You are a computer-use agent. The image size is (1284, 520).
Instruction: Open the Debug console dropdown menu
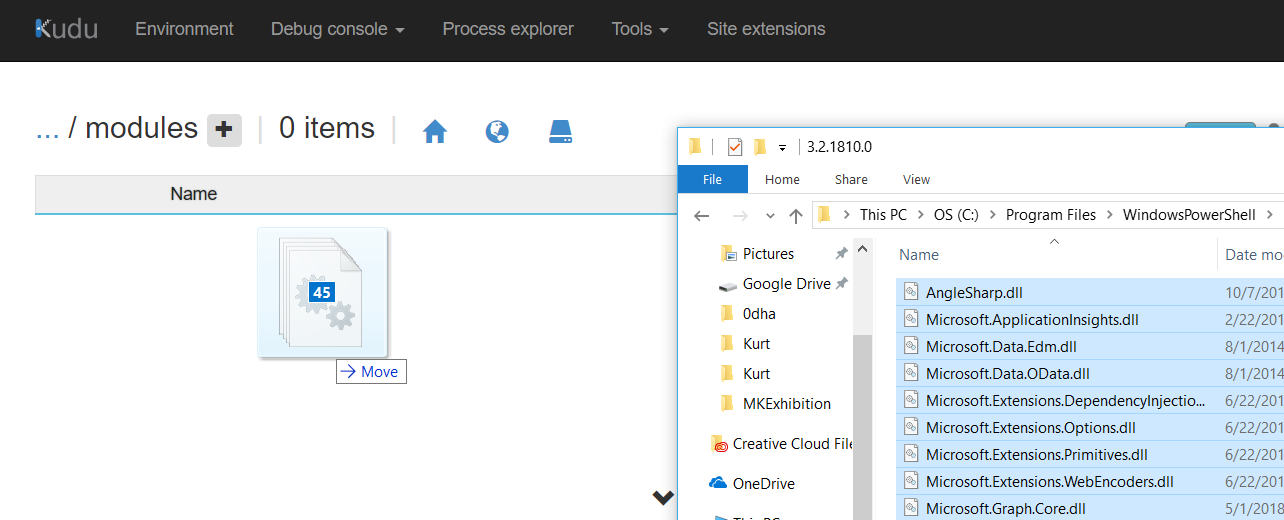point(338,29)
